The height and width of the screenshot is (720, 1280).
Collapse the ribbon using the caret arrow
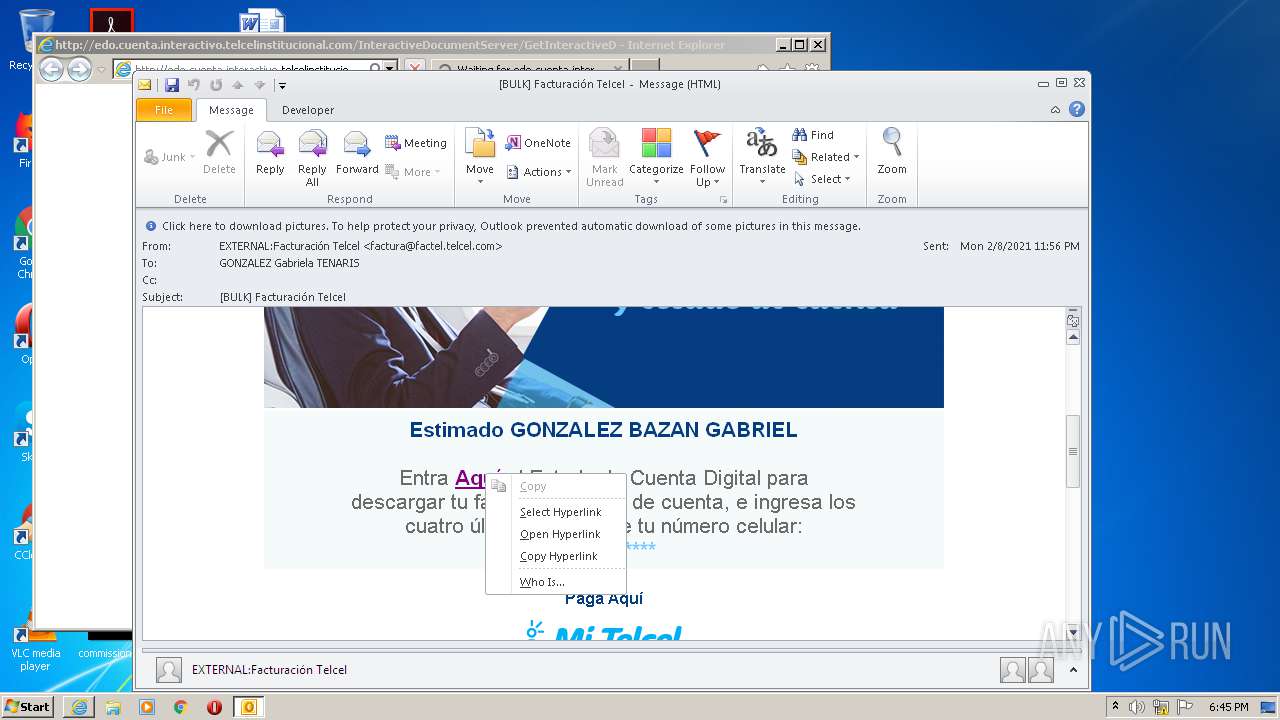pyautogui.click(x=1056, y=110)
